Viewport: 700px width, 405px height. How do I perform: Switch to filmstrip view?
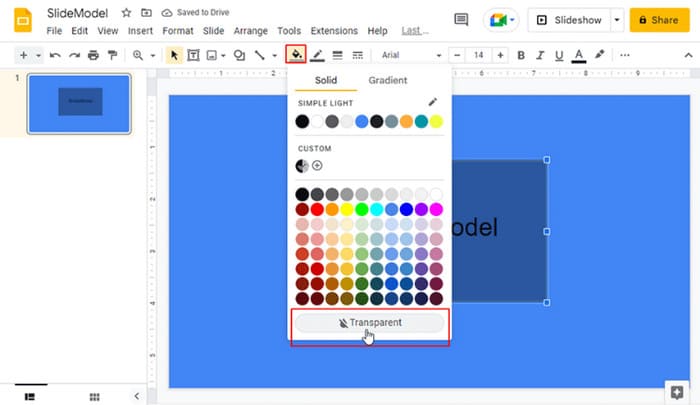(30, 397)
